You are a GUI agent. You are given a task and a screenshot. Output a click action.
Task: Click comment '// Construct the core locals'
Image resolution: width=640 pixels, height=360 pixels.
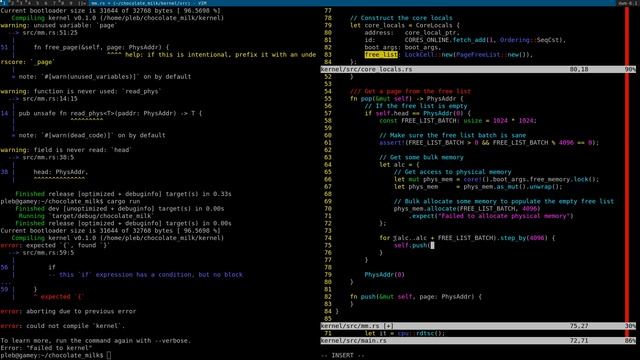pyautogui.click(x=401, y=18)
